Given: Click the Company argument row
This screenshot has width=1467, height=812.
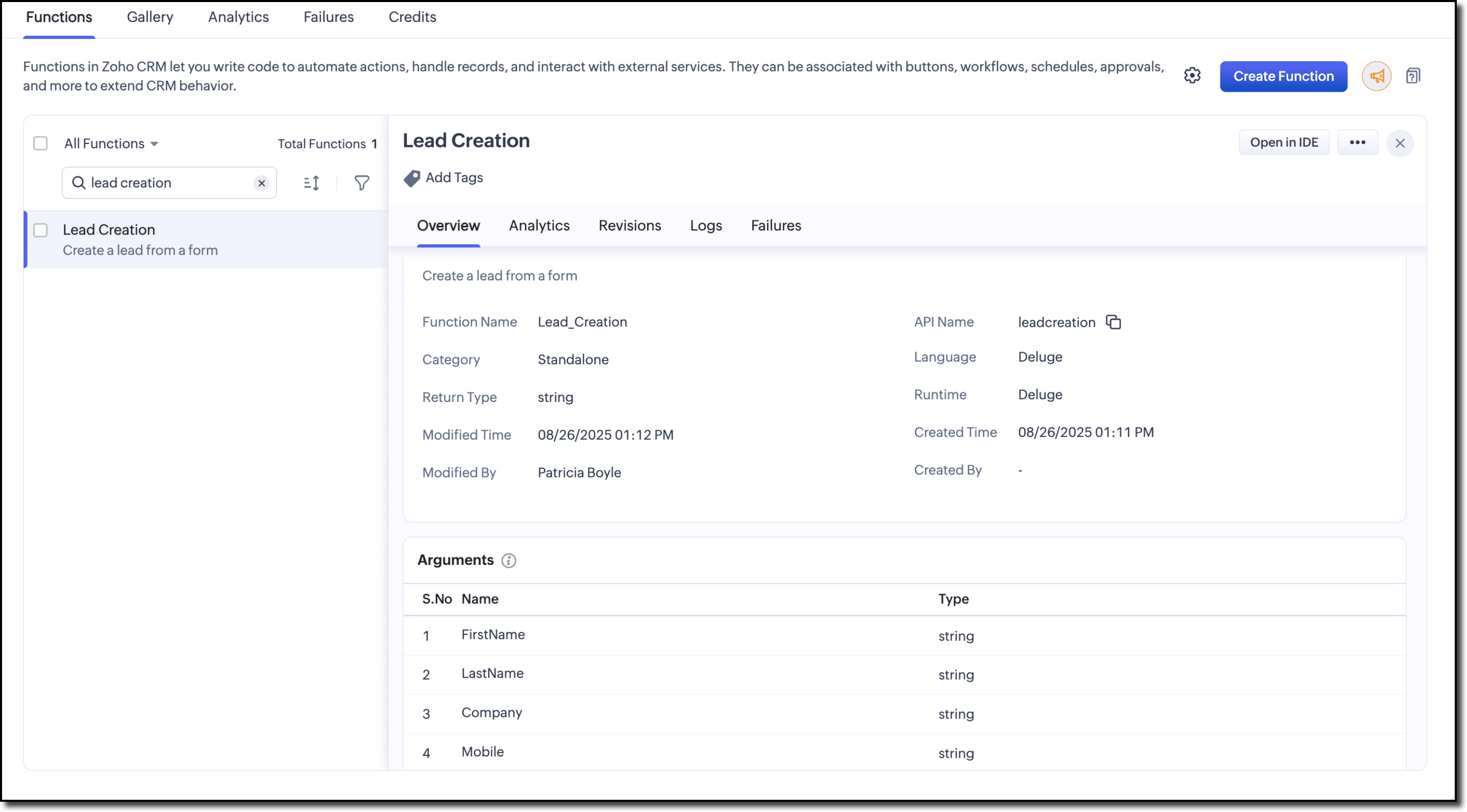Looking at the screenshot, I should pos(904,714).
